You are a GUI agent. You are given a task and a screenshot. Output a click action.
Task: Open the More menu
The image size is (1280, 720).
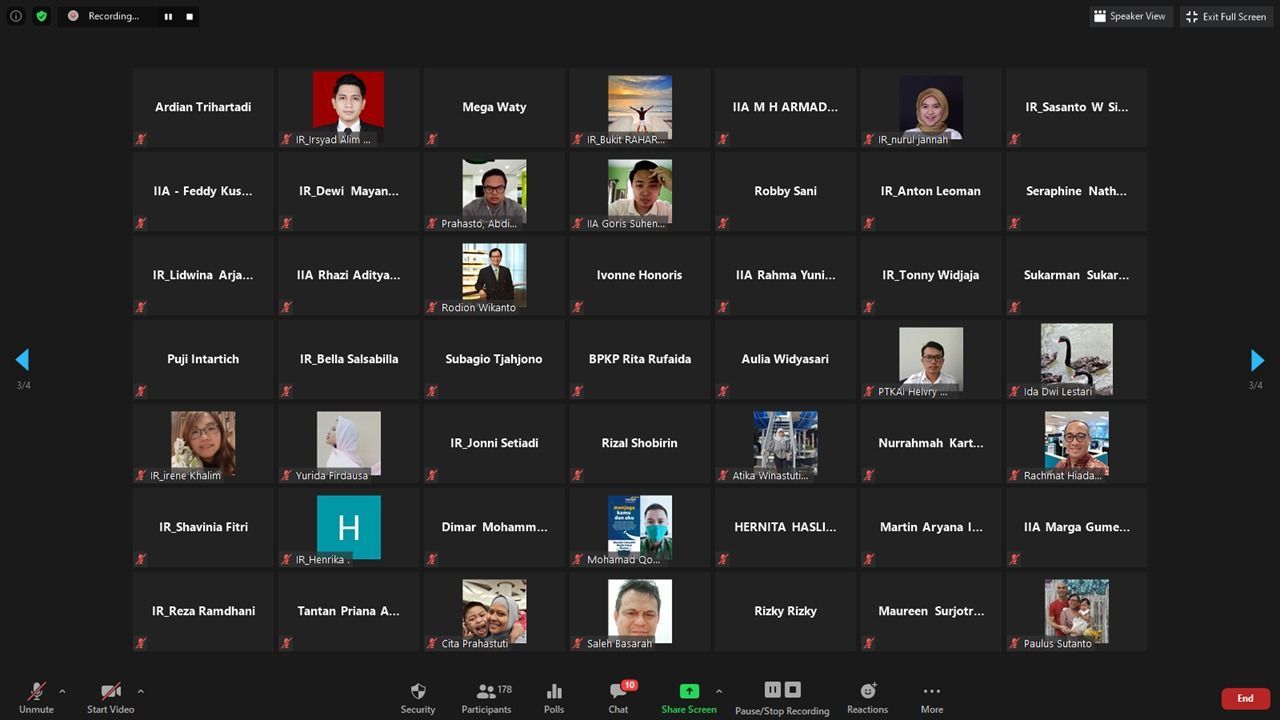[932, 697]
